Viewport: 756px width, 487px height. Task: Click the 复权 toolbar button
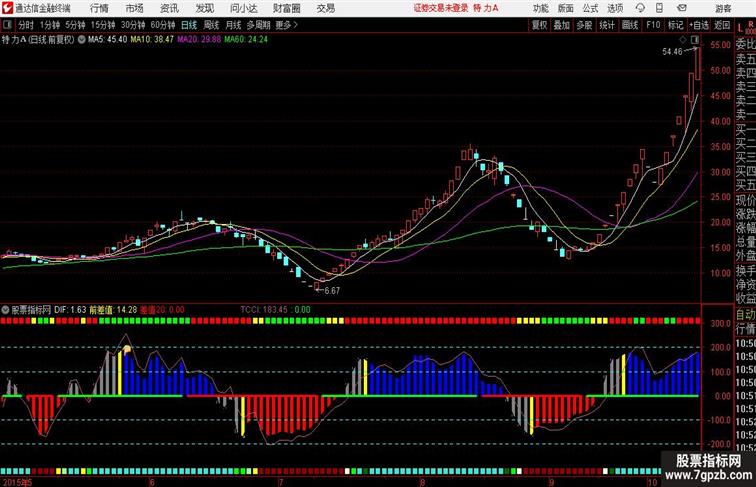coord(540,25)
